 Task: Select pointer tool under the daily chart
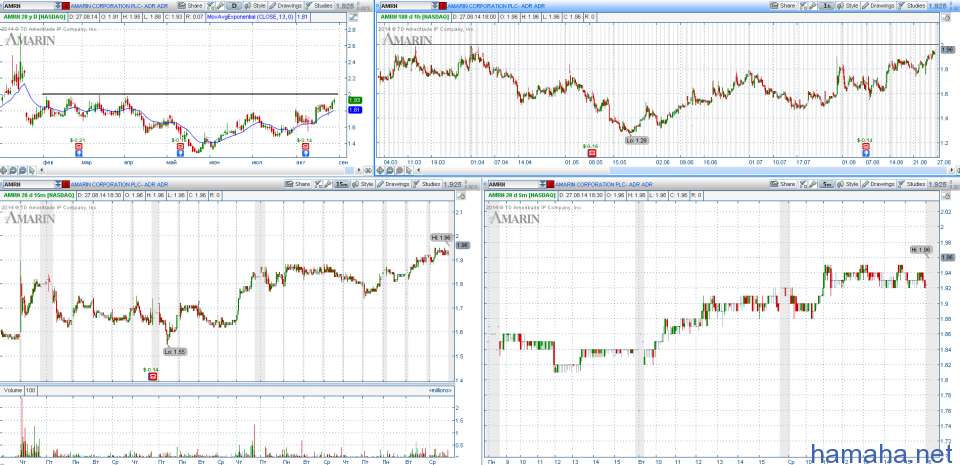[32, 171]
